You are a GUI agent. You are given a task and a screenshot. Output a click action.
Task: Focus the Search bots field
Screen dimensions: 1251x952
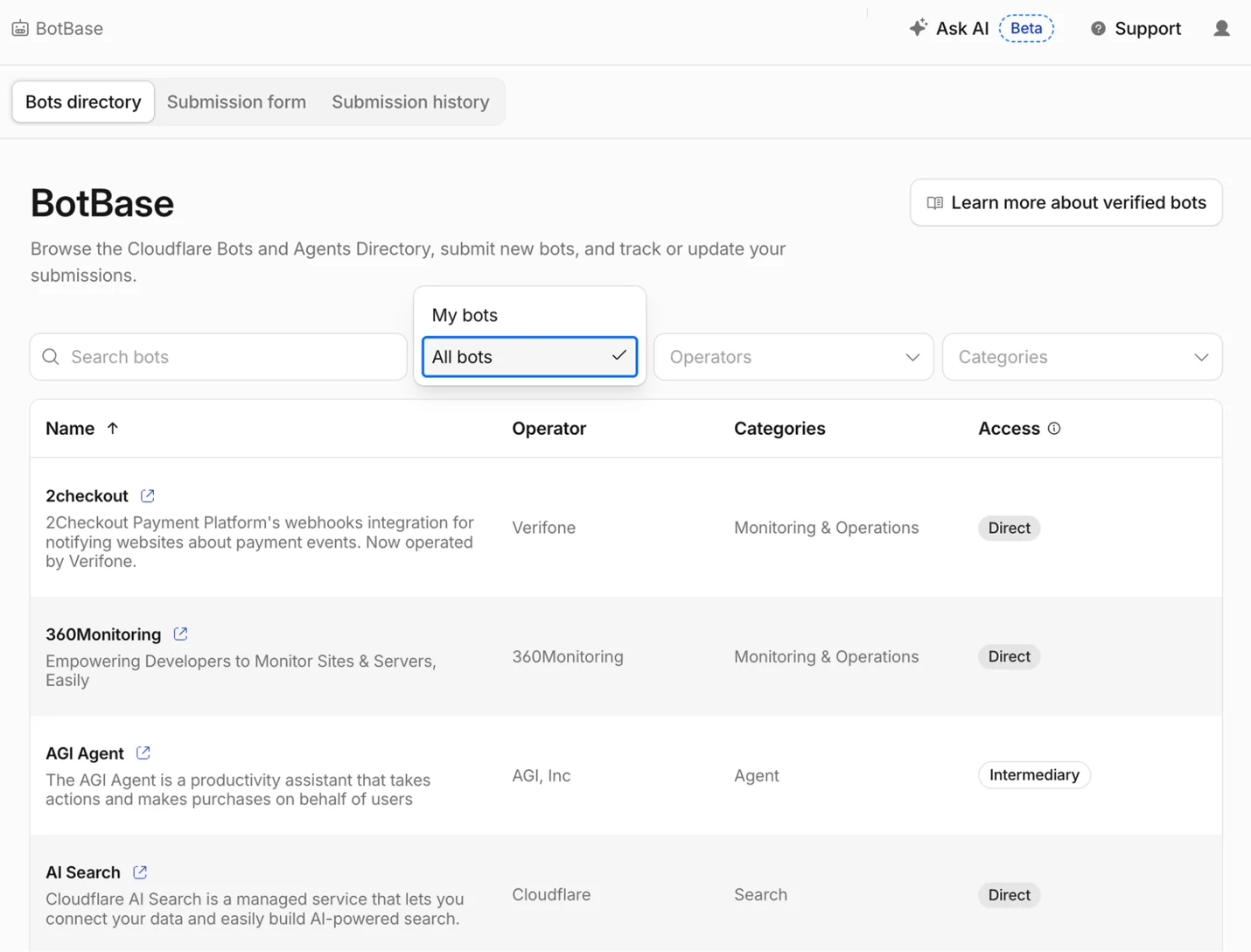219,357
